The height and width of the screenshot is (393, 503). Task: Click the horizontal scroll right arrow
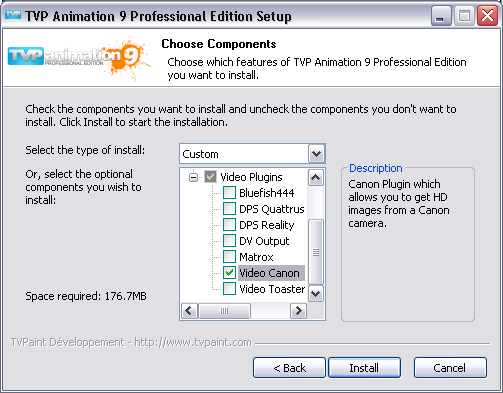pos(298,311)
